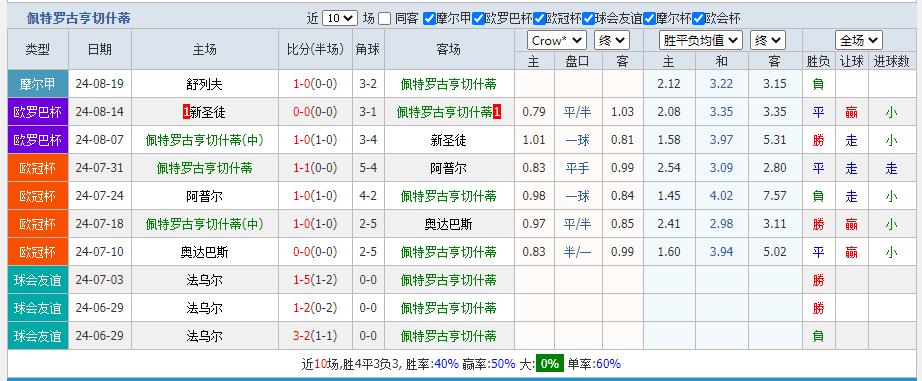Click the green 0% over-rate badge
Screen dimensions: 922x381
coord(549,364)
